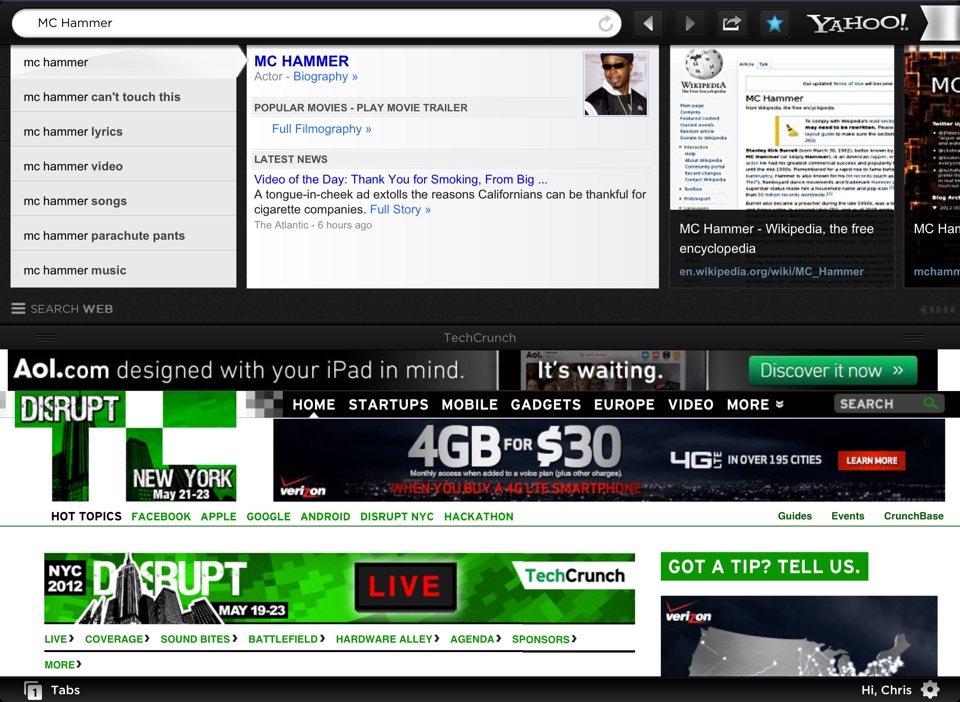Open the APPLE hot topic
This screenshot has height=702, width=960.
219,517
